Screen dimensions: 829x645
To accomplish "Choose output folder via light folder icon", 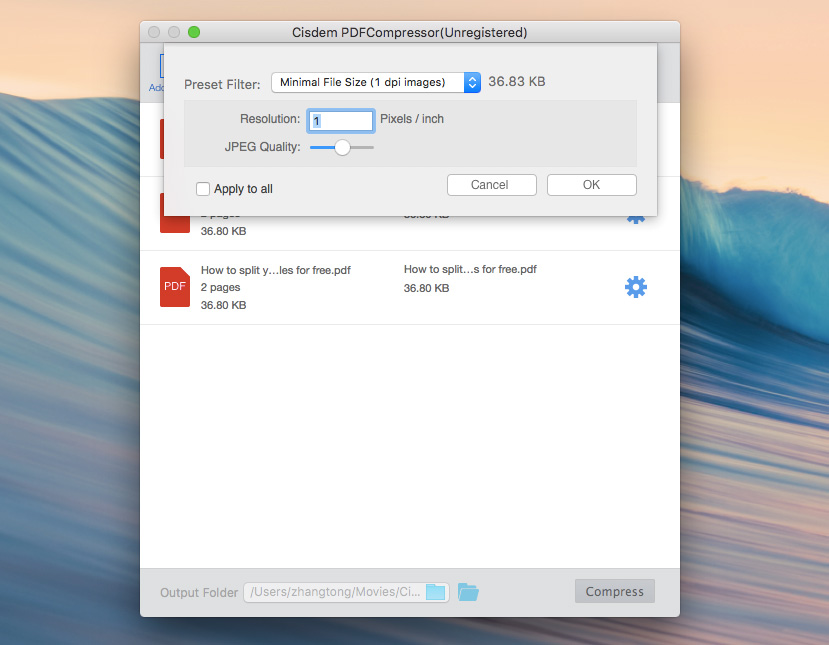I will (436, 592).
